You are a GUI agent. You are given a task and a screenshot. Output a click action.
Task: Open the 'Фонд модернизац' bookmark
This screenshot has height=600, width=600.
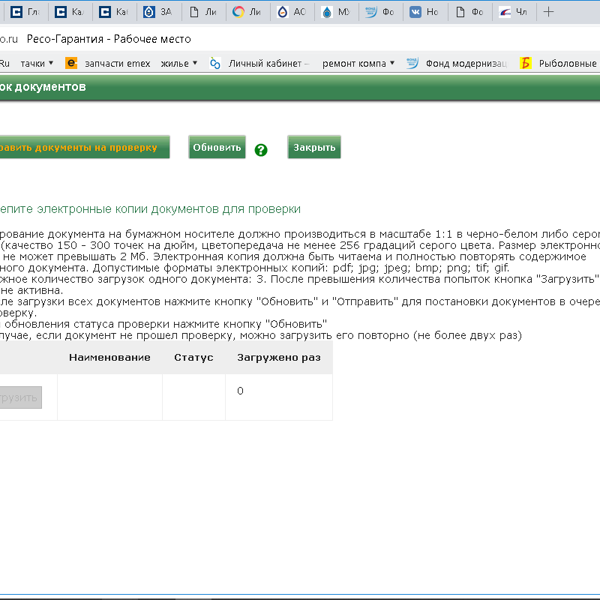(x=466, y=64)
